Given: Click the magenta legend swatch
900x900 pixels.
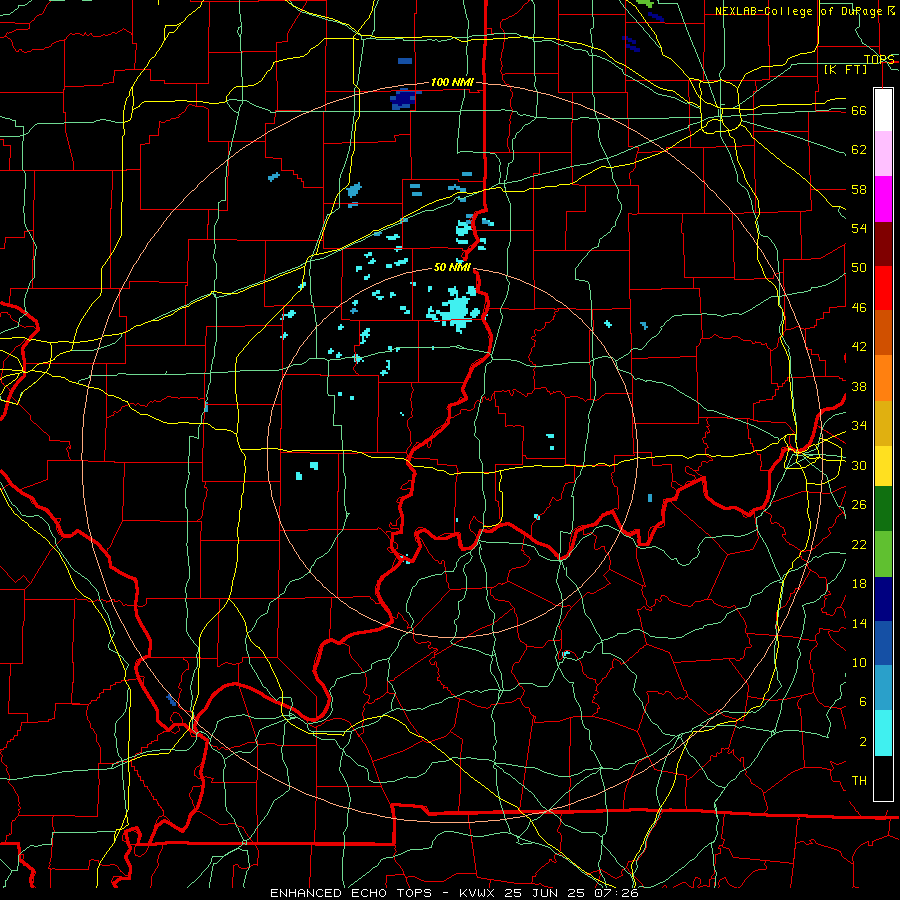Looking at the screenshot, I should (x=883, y=199).
